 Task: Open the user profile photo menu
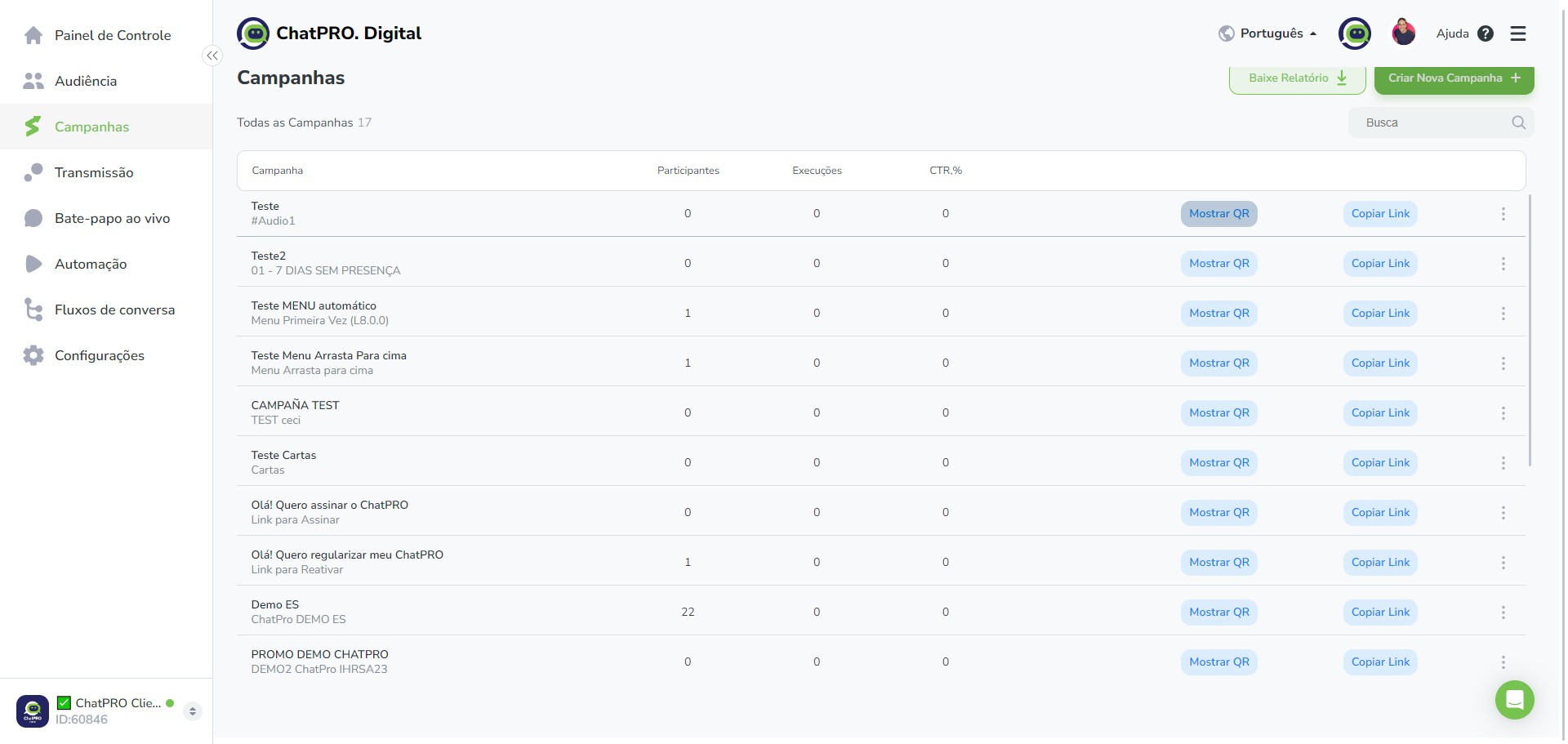coord(1404,32)
